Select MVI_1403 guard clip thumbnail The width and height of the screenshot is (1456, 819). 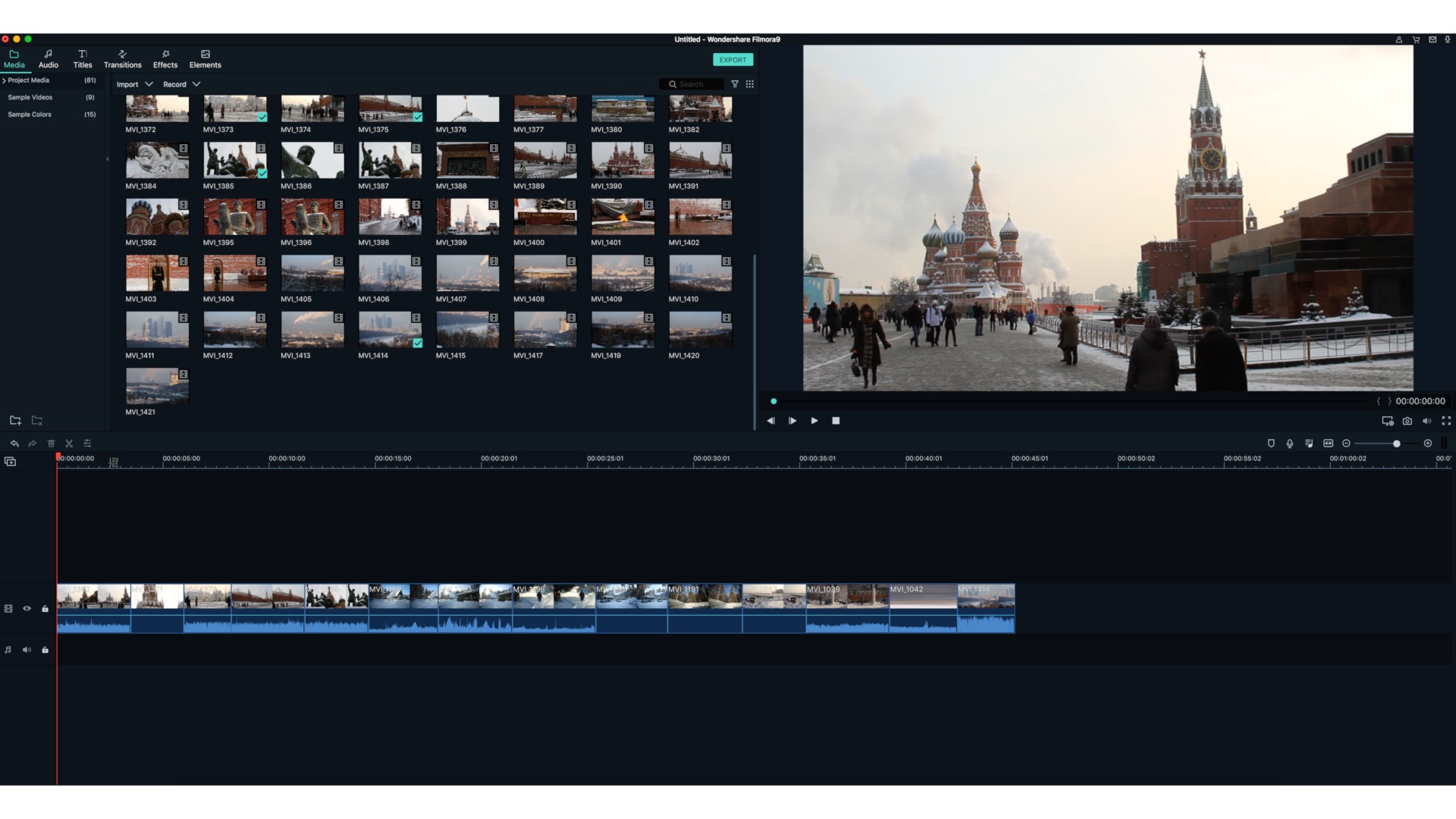(157, 274)
